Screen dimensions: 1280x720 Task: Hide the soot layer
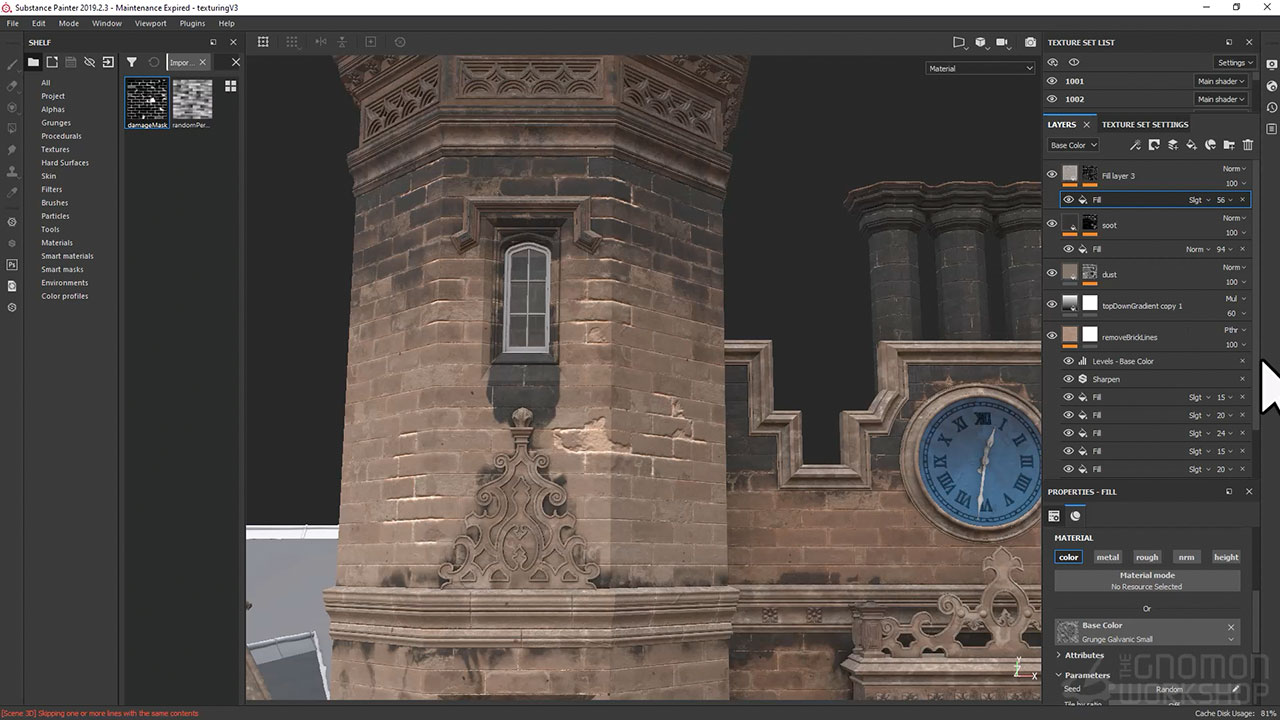1051,224
